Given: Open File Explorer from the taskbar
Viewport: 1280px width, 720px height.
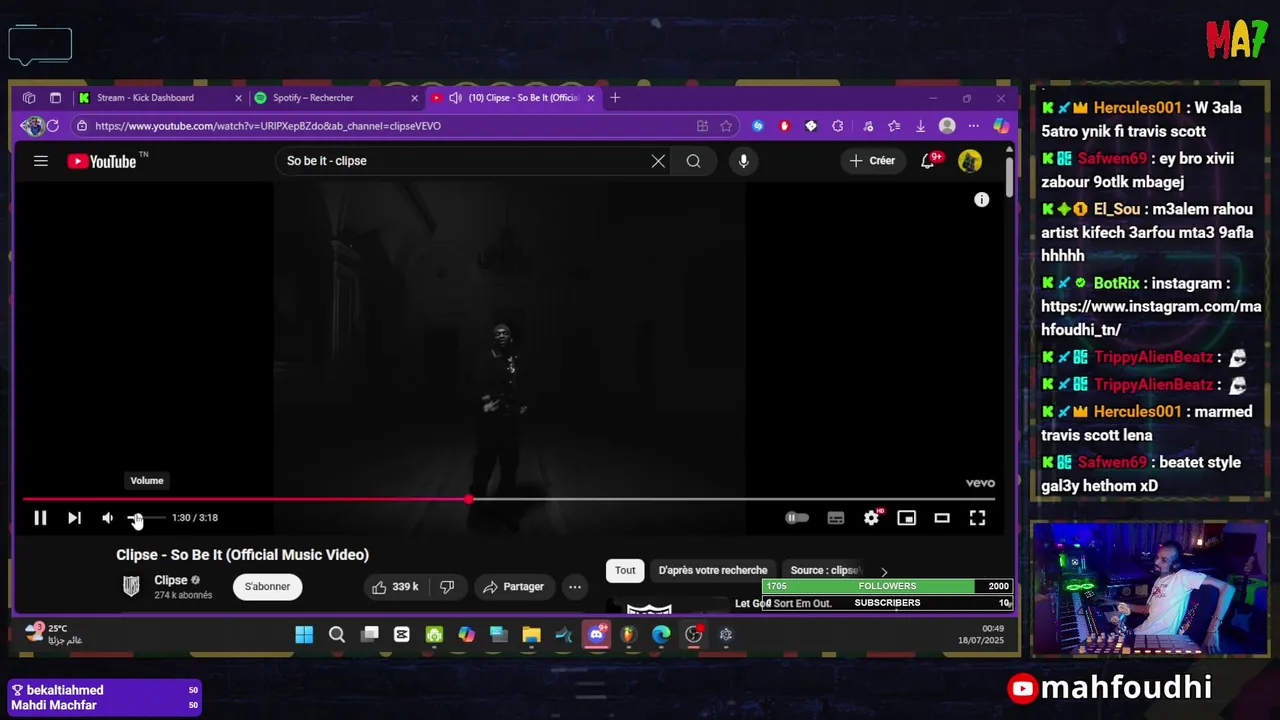Looking at the screenshot, I should tap(531, 635).
